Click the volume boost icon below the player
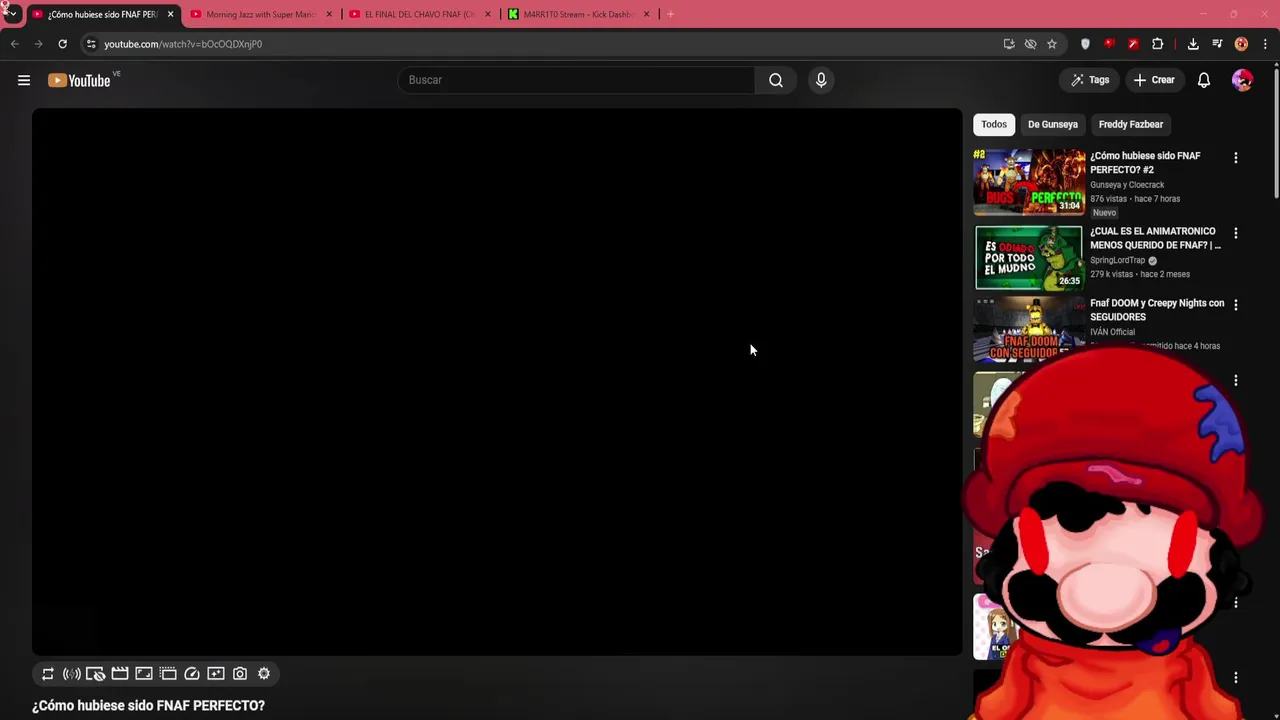The width and height of the screenshot is (1280, 720). click(72, 674)
